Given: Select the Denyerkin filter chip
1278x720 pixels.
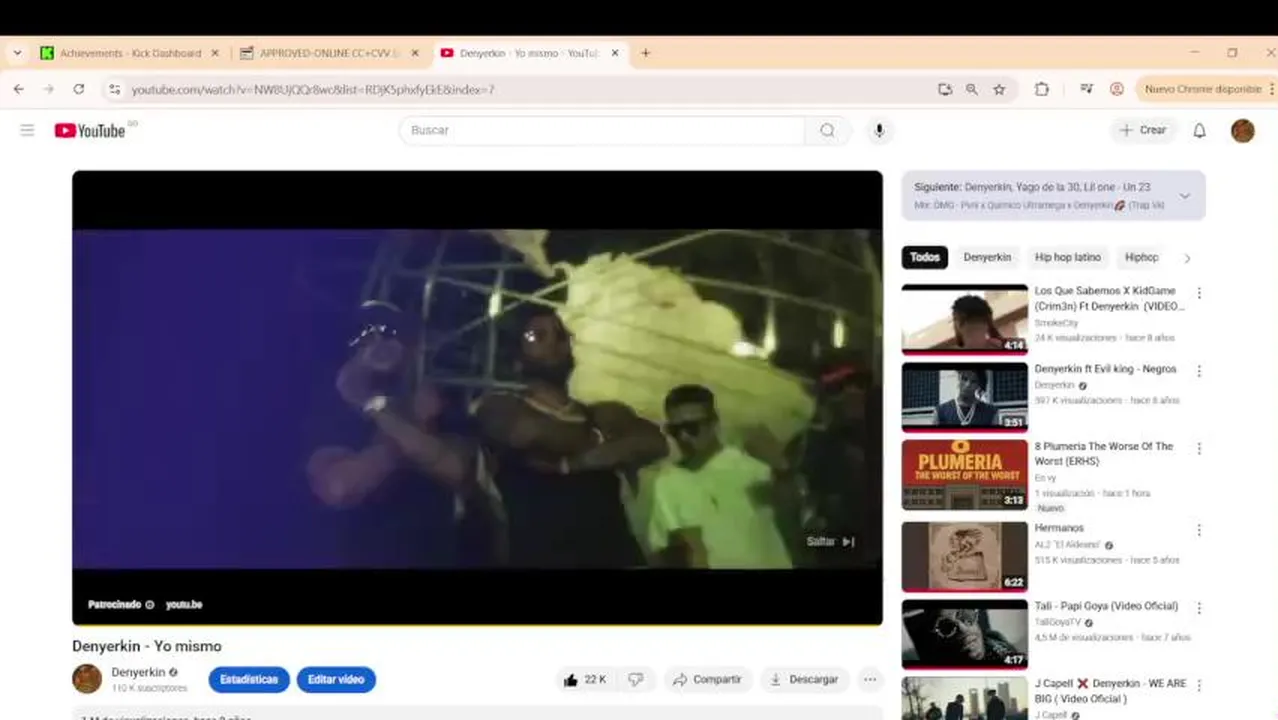Looking at the screenshot, I should [987, 257].
